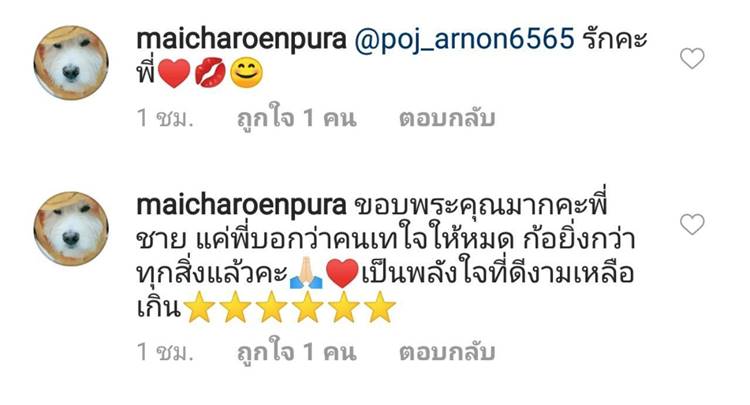Click the praying hands emoji

point(306,273)
